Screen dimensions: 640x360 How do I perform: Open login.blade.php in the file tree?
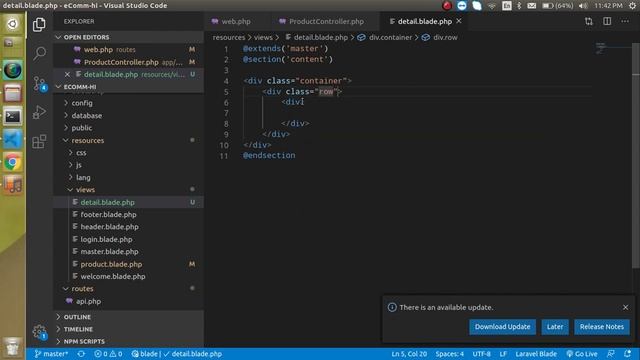(129, 239)
